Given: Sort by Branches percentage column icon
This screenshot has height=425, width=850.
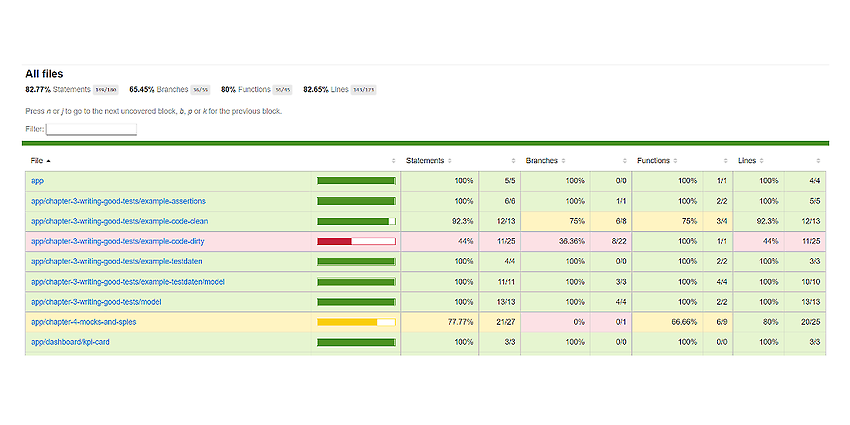Looking at the screenshot, I should pyautogui.click(x=563, y=161).
